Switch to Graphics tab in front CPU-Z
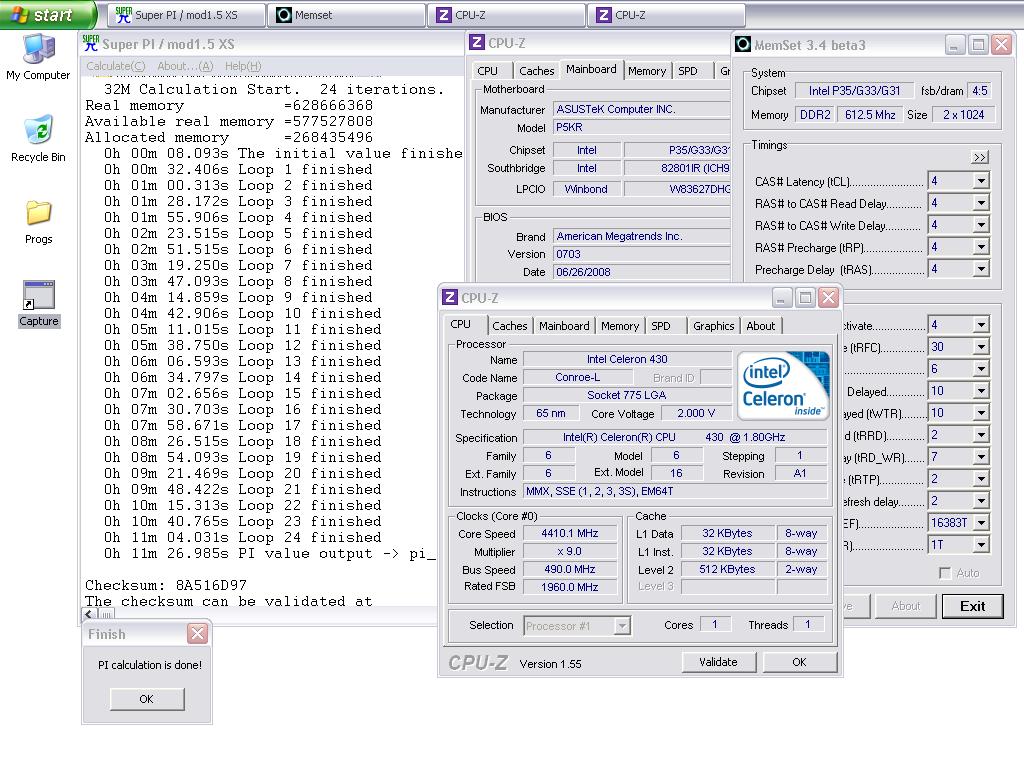Viewport: 1024px width, 768px height. pyautogui.click(x=713, y=325)
